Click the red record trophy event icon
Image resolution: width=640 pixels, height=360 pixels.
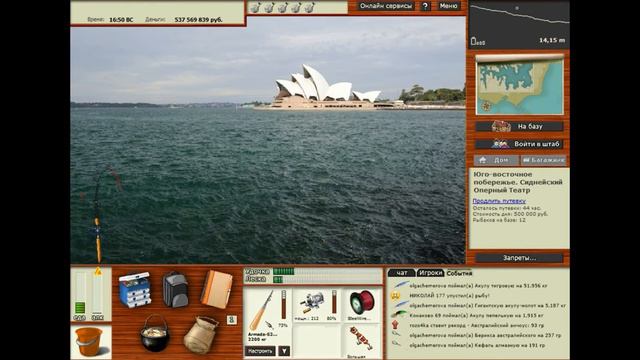(x=395, y=325)
